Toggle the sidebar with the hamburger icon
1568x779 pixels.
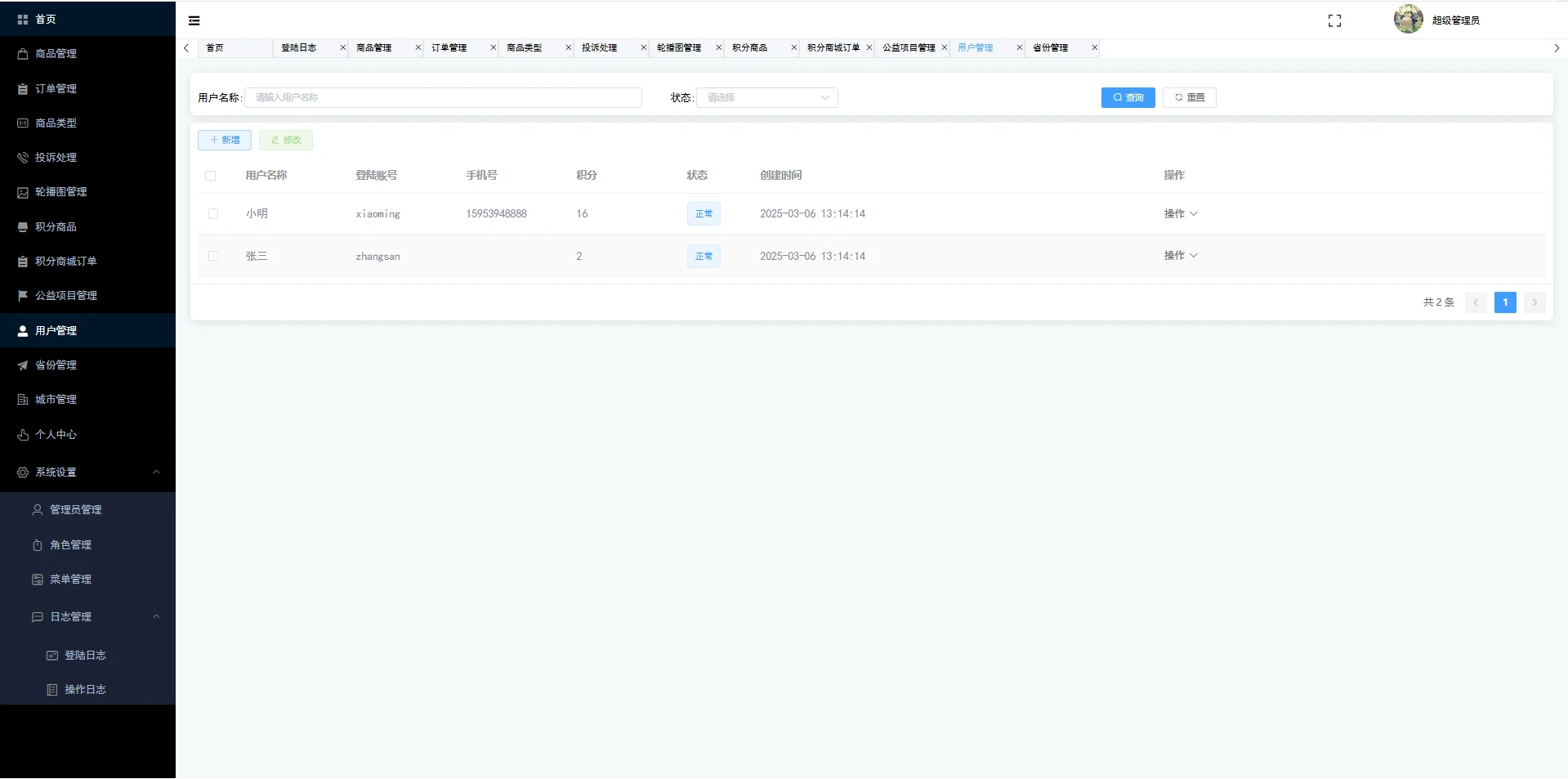(x=194, y=20)
